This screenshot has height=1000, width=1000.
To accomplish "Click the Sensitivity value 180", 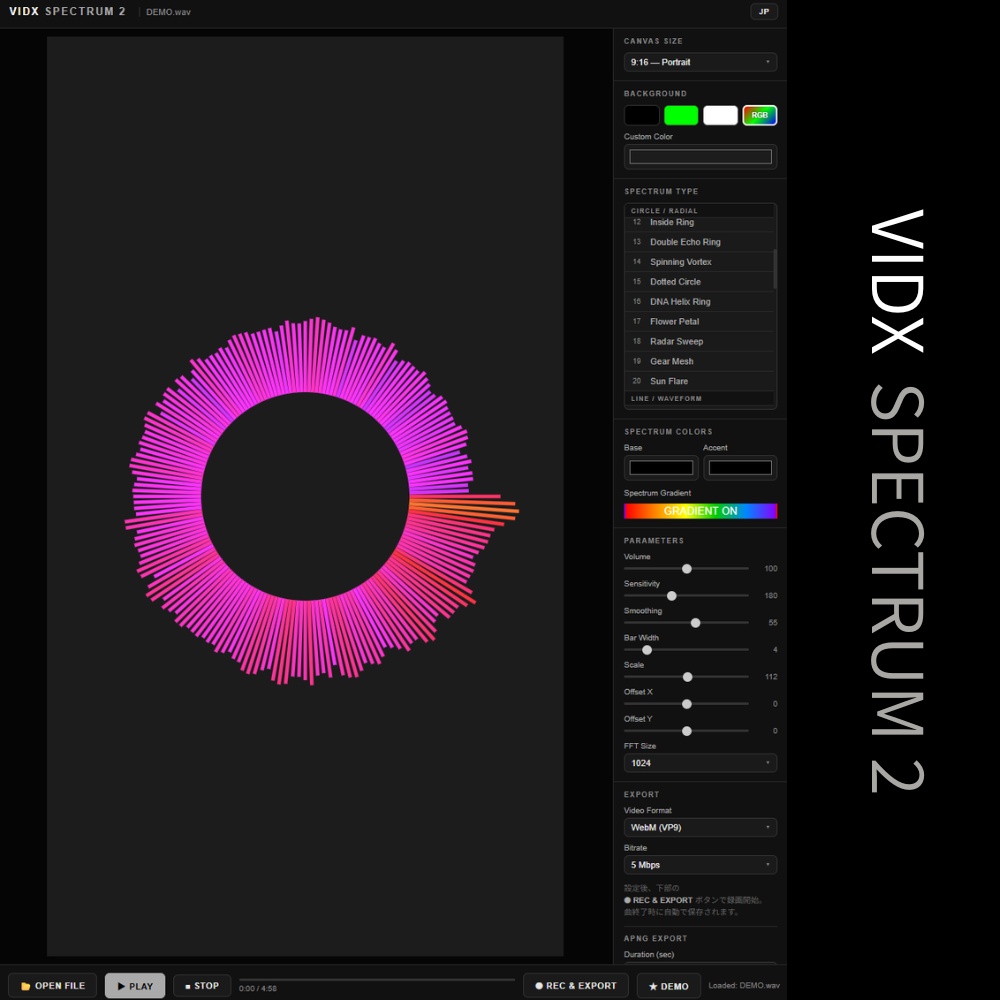I will point(770,596).
